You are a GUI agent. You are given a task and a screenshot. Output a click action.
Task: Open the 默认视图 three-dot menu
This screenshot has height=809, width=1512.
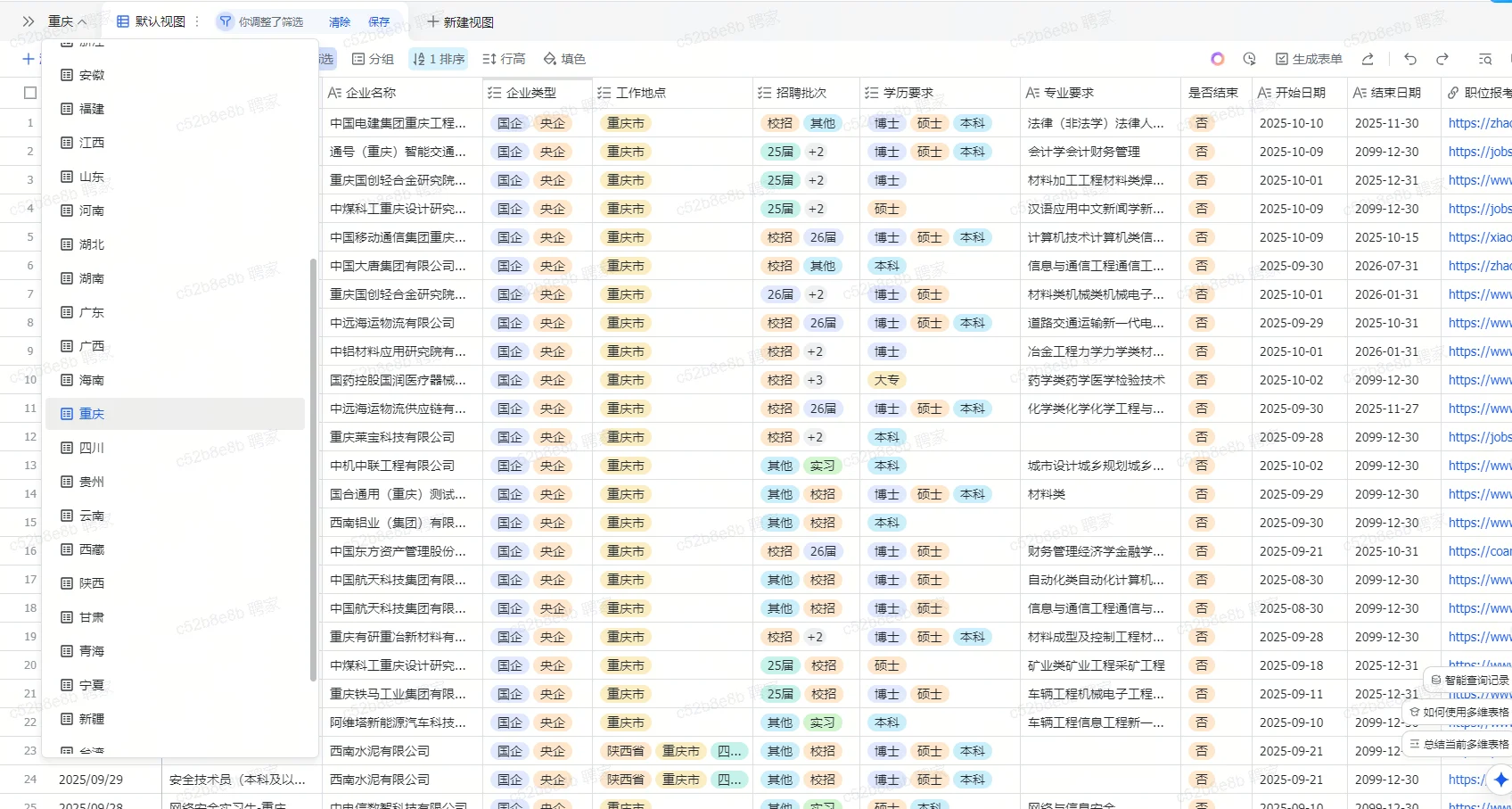(x=198, y=21)
